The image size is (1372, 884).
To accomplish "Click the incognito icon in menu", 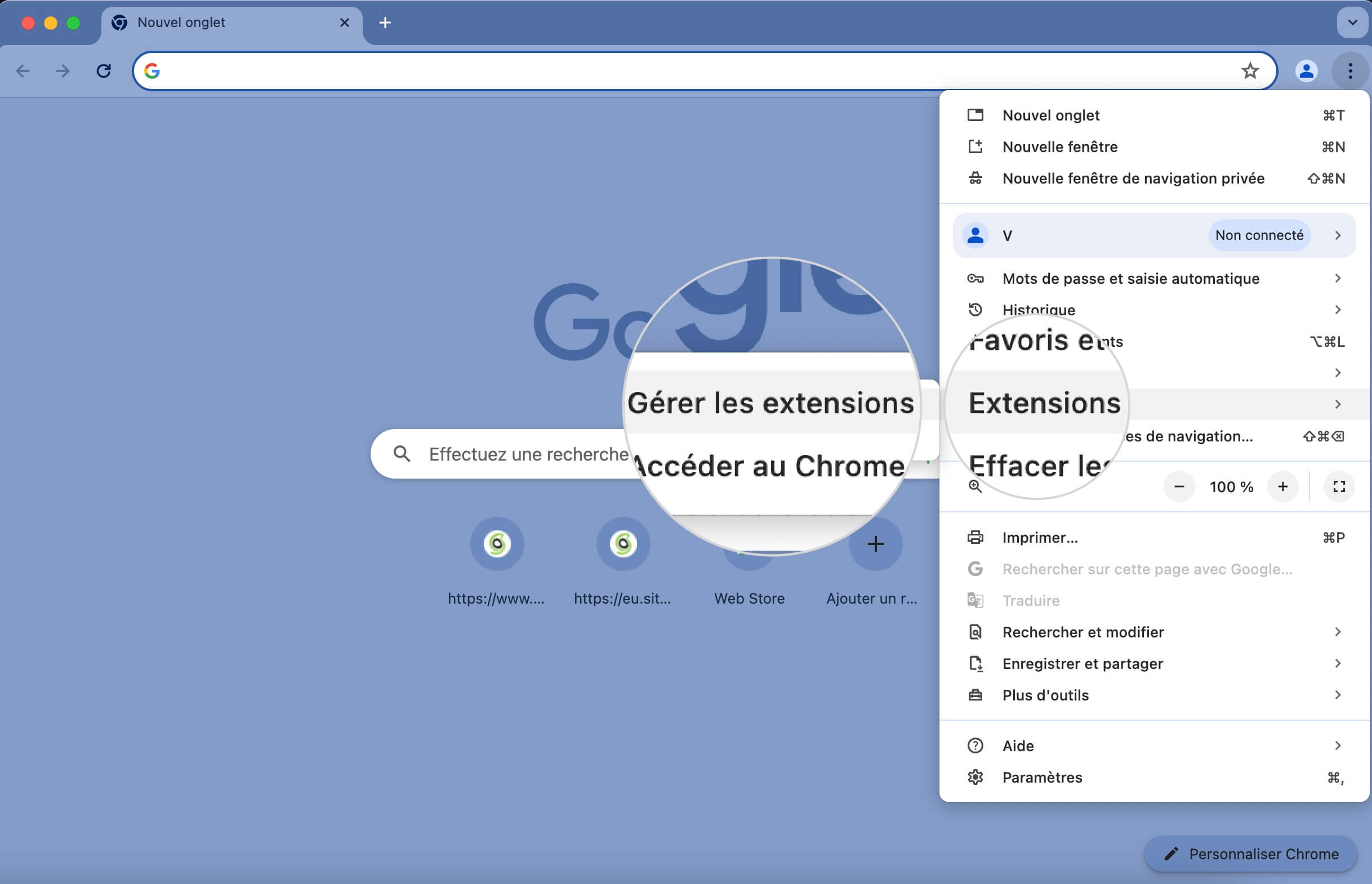I will pos(975,178).
